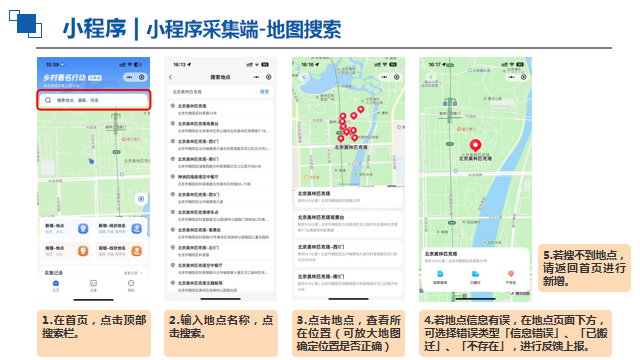Image resolution: width=640 pixels, height=360 pixels.
Task: Tap the orange 报错-线状地名 icon
Action: [137, 251]
